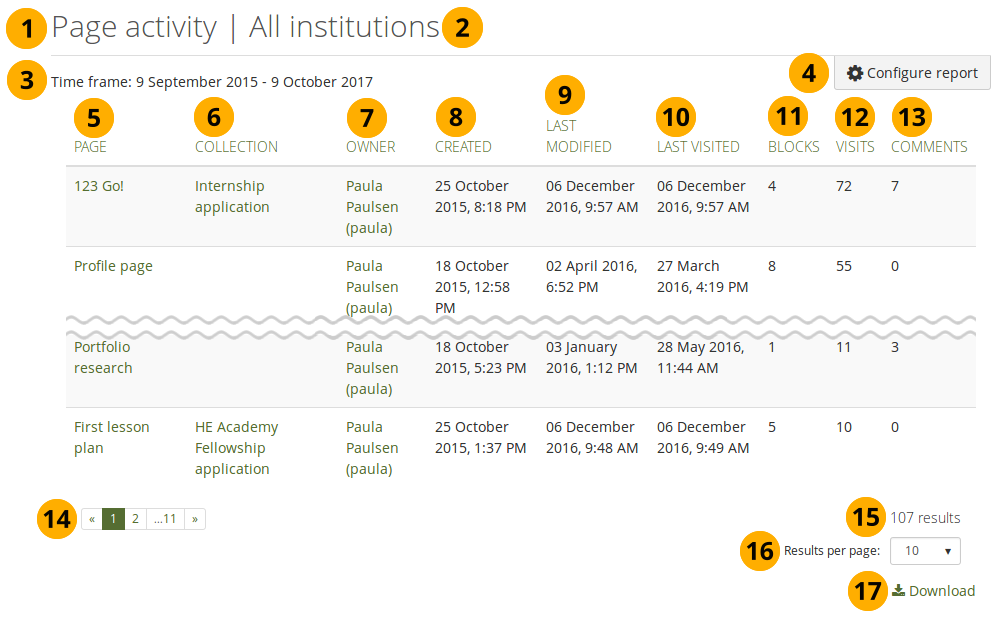
Task: Open the Internship application collection link
Action: [x=231, y=197]
